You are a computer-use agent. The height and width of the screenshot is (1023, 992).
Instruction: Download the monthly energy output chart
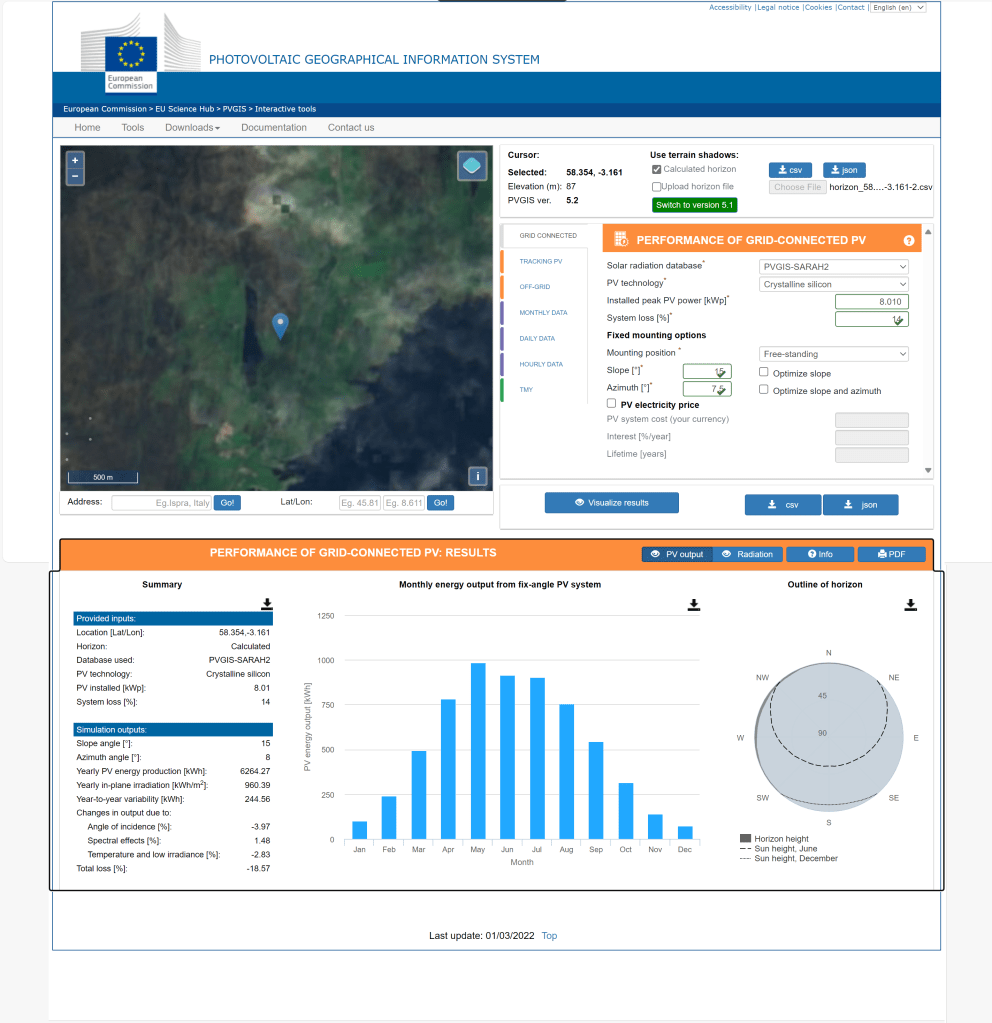[694, 605]
